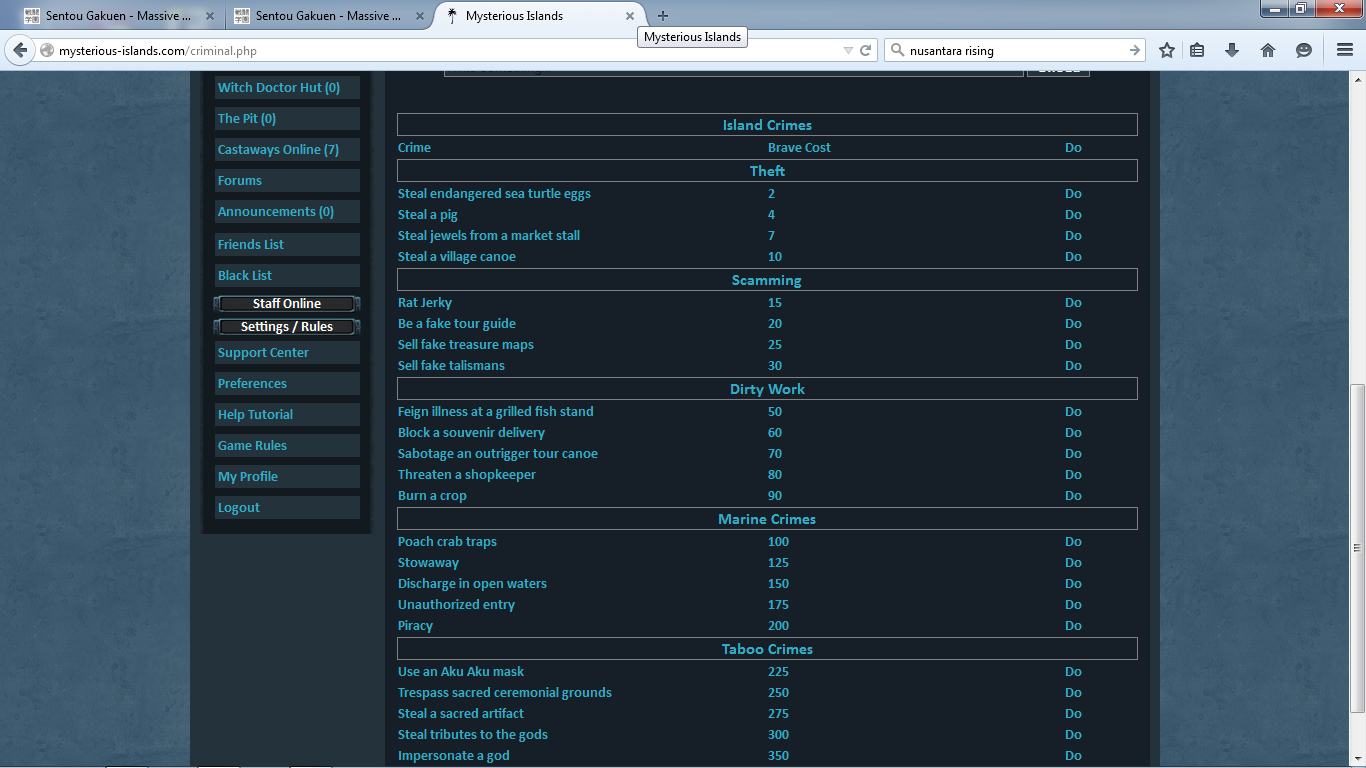Screen dimensions: 1366x768
Task: Click the scrollbar down arrow
Action: point(1357,759)
